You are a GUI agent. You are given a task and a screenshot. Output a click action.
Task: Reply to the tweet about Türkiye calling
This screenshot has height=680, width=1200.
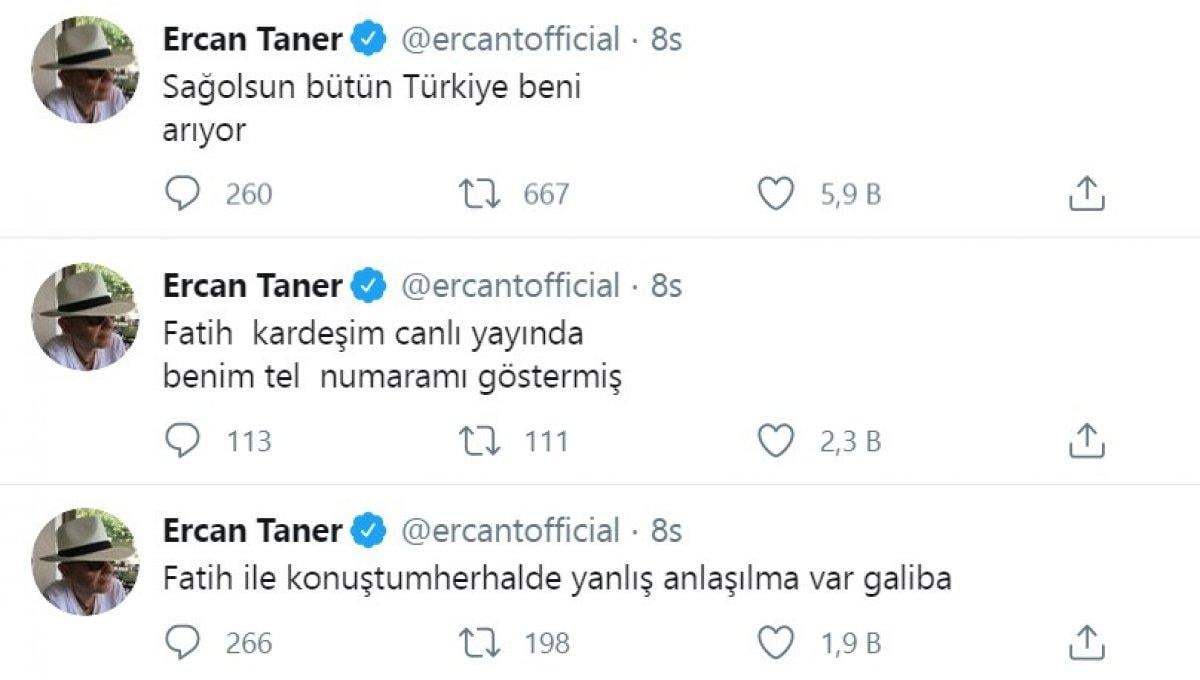tap(183, 194)
